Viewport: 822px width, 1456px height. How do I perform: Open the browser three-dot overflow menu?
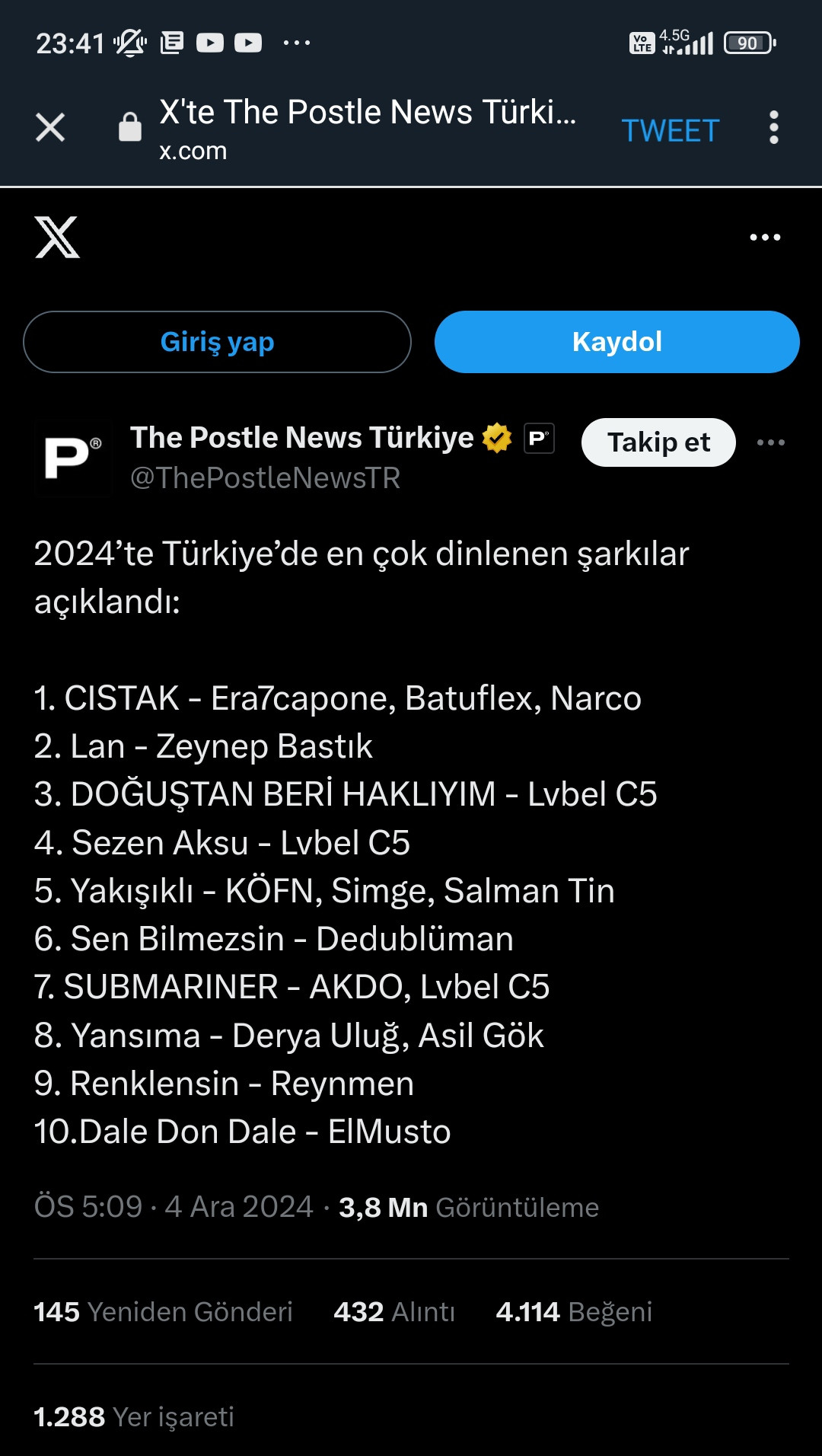[774, 127]
